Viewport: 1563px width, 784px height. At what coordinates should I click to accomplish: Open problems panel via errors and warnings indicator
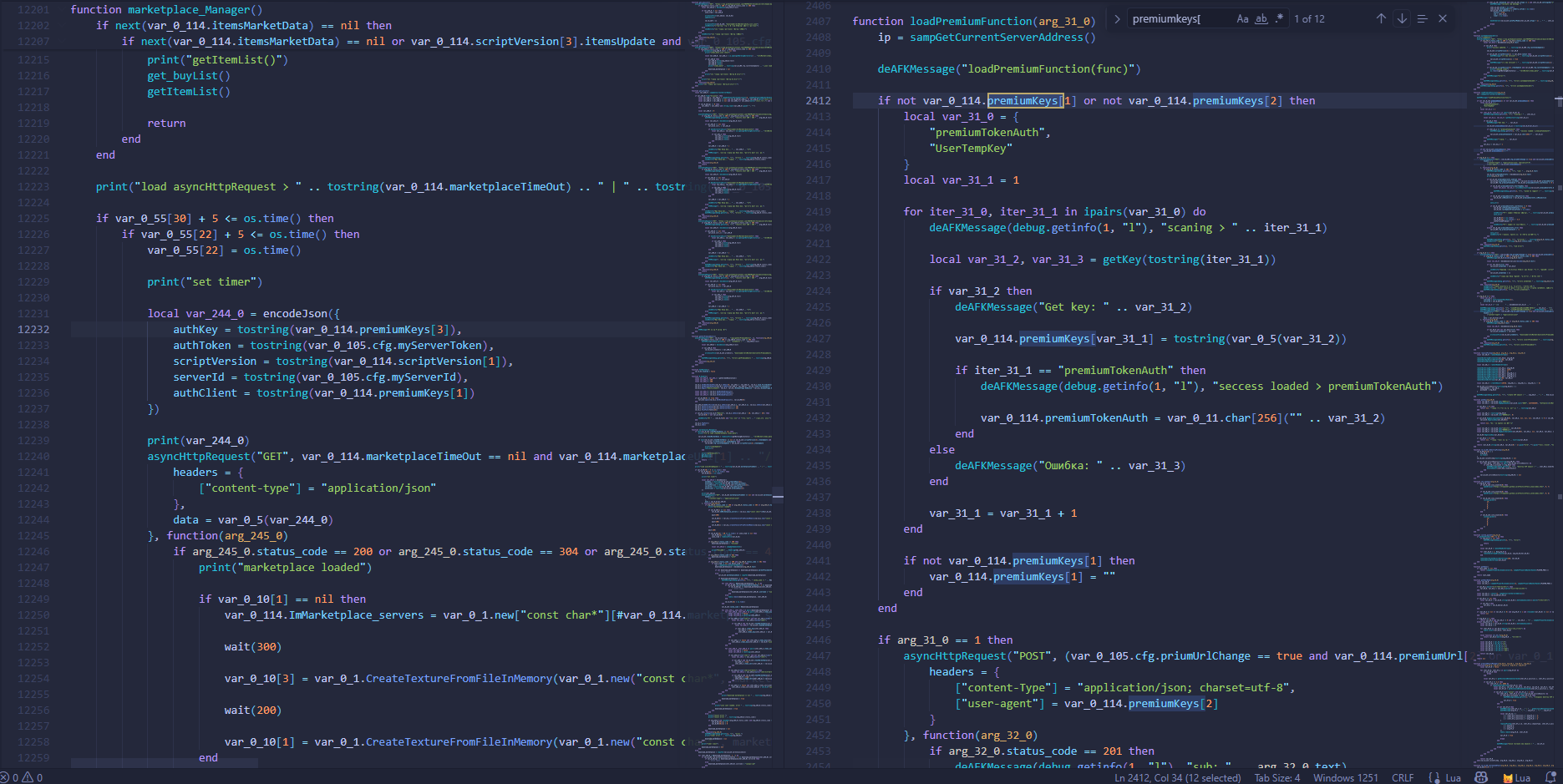click(x=23, y=777)
